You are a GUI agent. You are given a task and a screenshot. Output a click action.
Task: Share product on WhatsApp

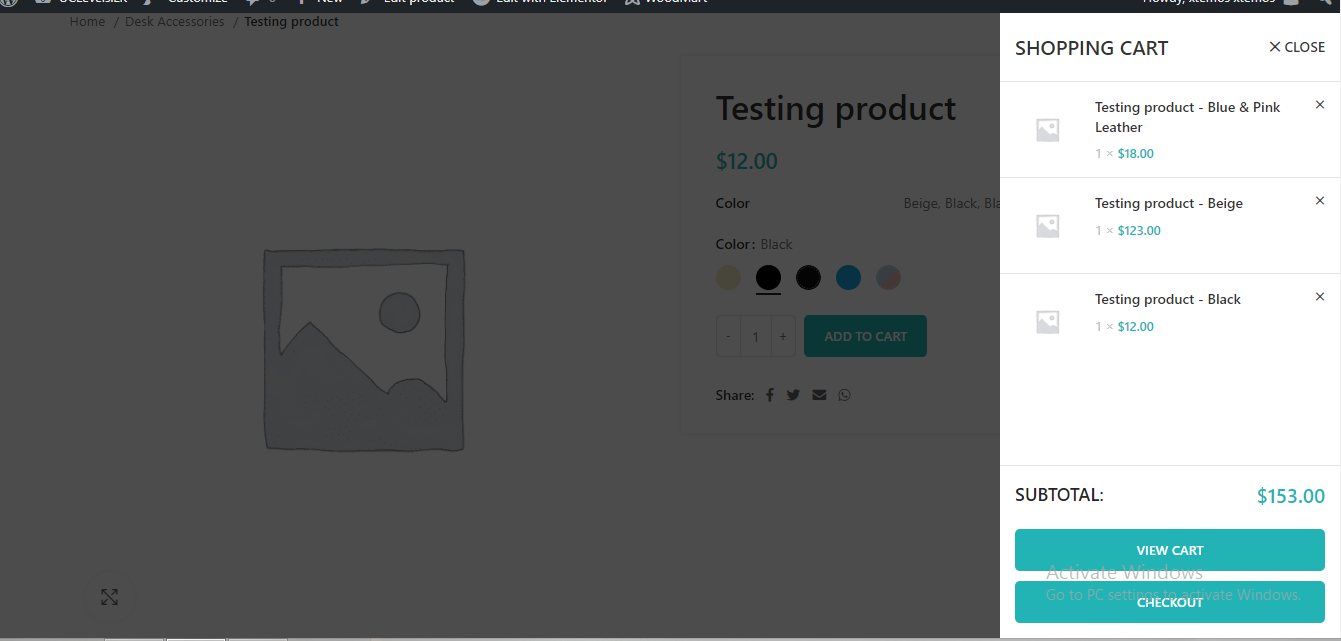pyautogui.click(x=845, y=395)
